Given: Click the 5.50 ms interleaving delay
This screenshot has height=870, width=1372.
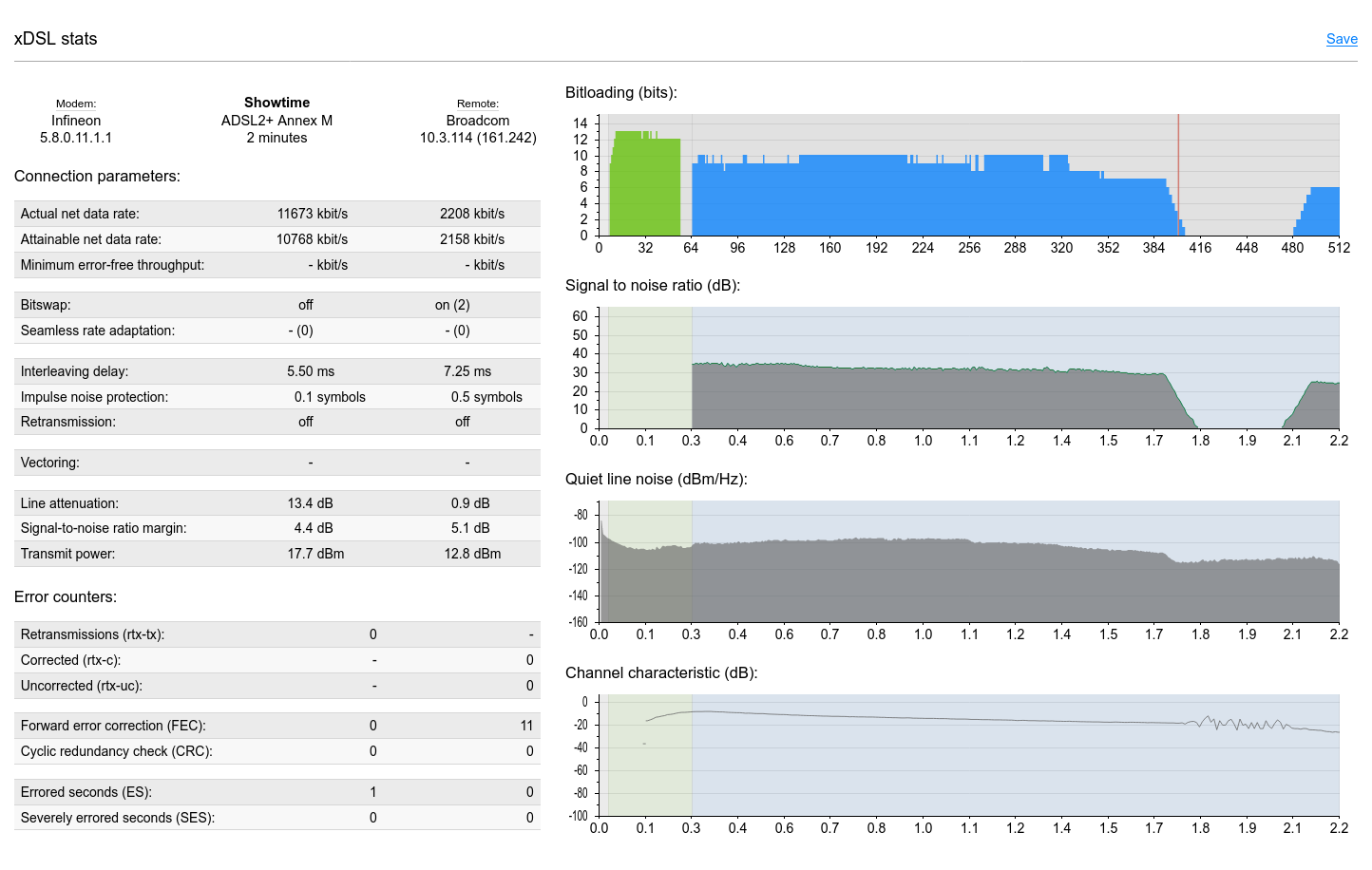Looking at the screenshot, I should pos(311,371).
